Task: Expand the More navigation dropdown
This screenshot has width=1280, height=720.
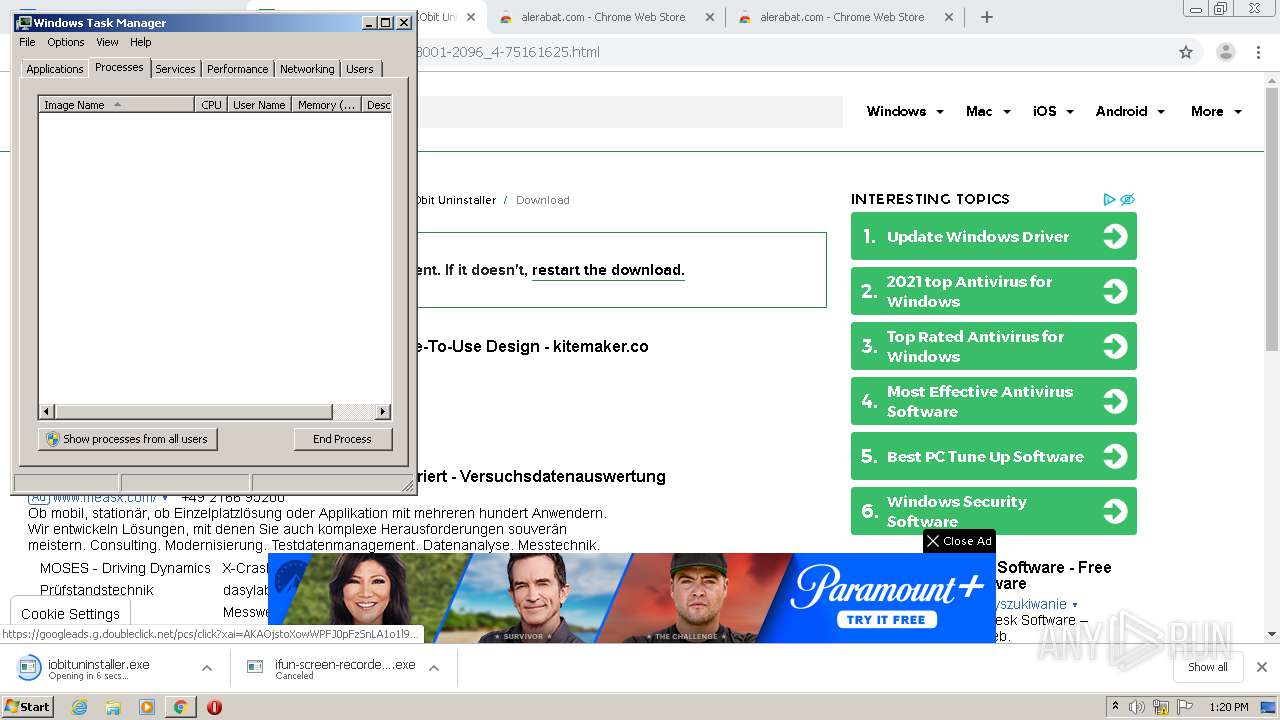Action: (1216, 111)
